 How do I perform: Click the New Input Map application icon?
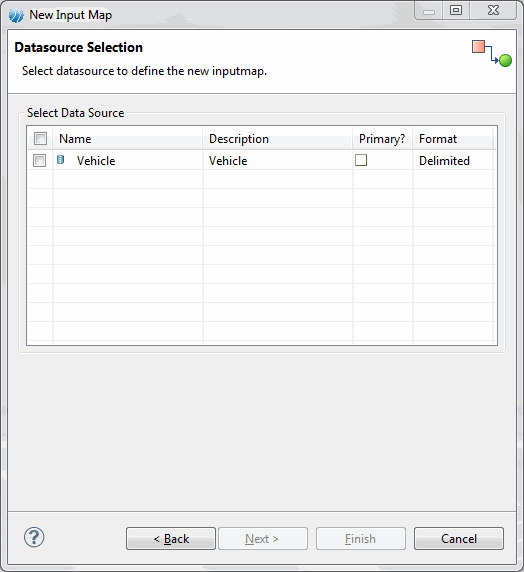[16, 16]
